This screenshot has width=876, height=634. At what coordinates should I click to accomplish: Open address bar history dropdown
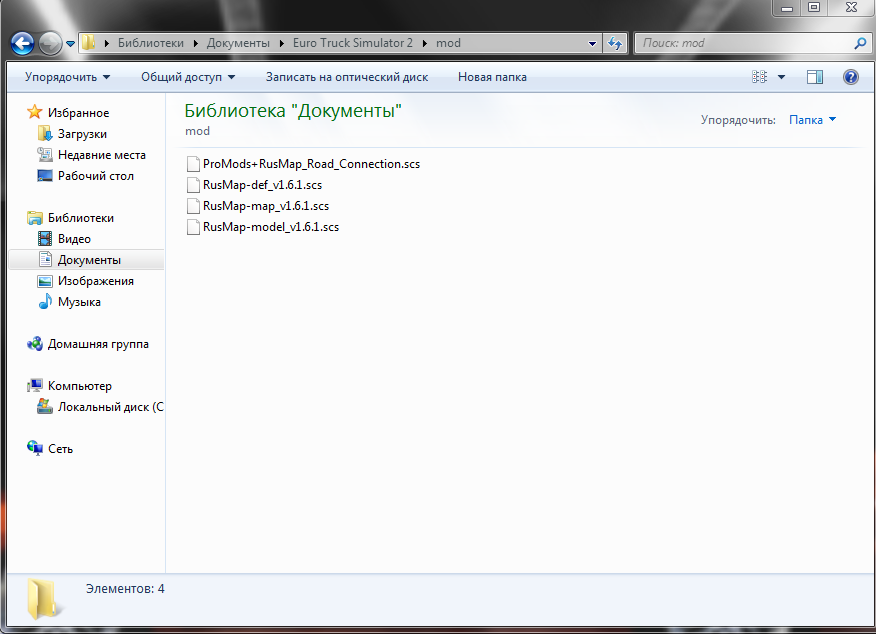[x=592, y=44]
